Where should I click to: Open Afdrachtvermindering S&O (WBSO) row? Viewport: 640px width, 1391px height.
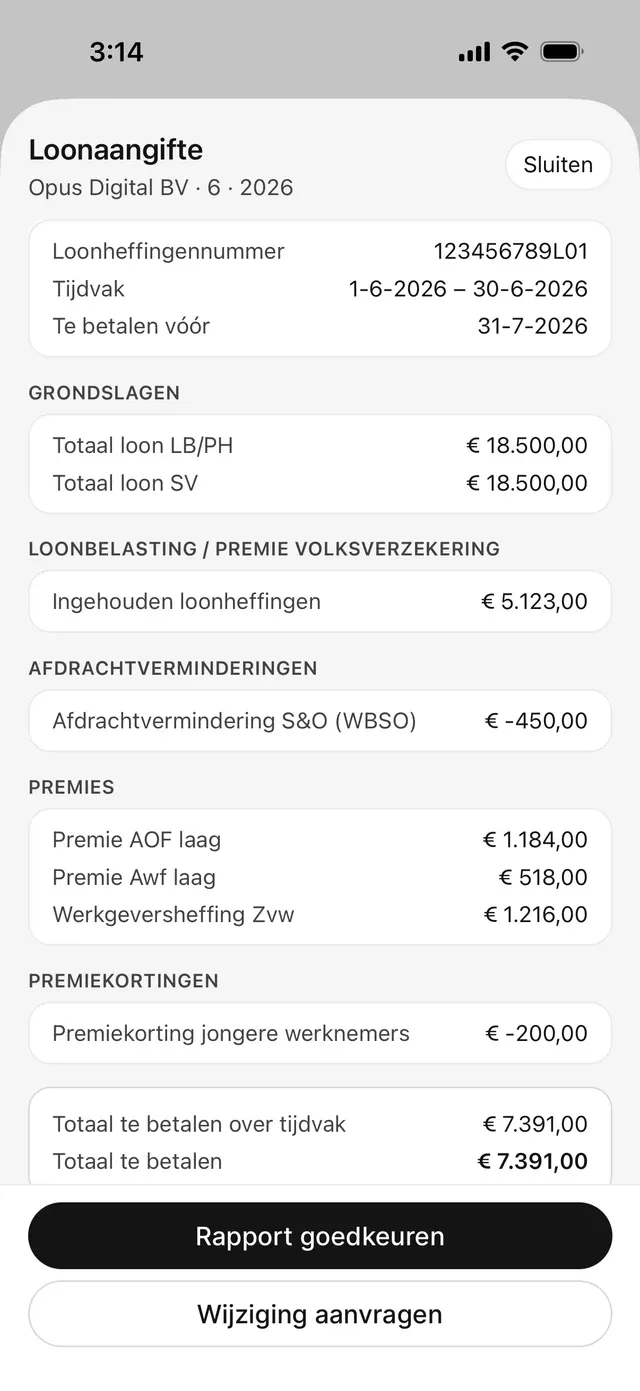(x=320, y=720)
